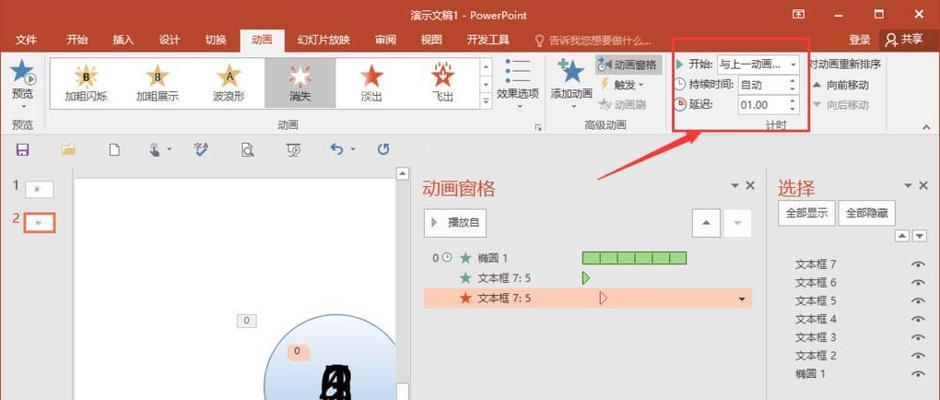Hide 文本框 6 with its eye icon

coord(918,282)
